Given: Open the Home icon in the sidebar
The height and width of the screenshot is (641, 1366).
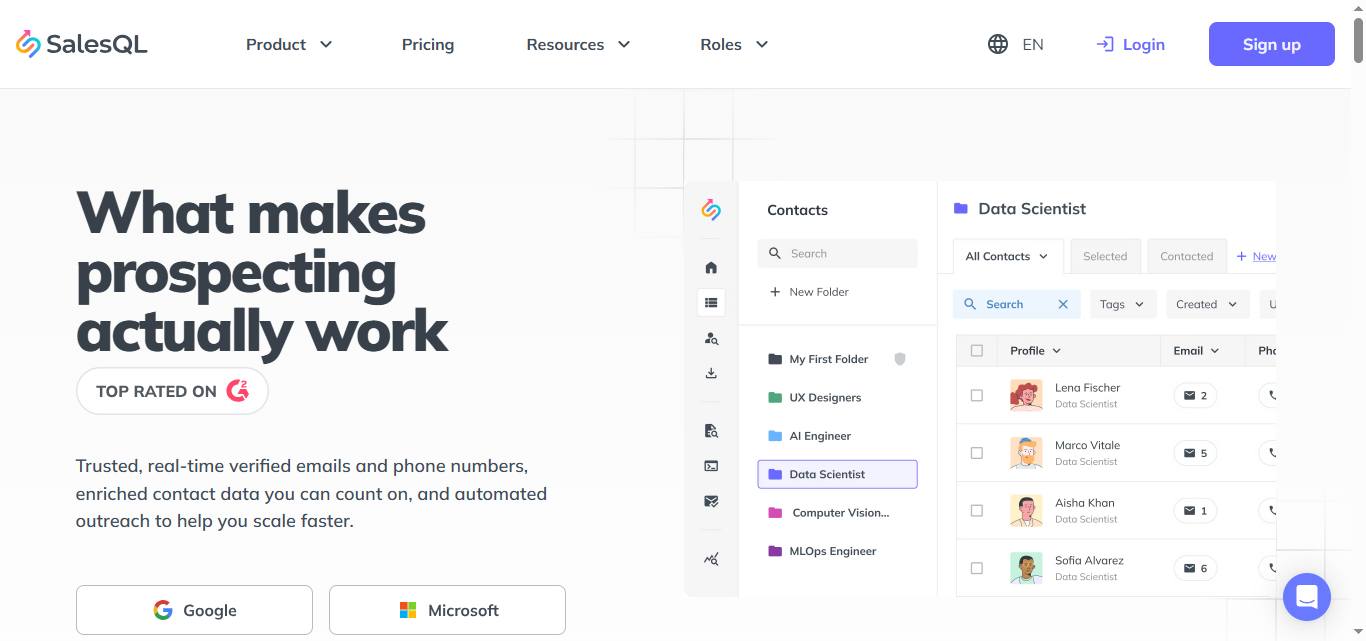Looking at the screenshot, I should pyautogui.click(x=711, y=267).
